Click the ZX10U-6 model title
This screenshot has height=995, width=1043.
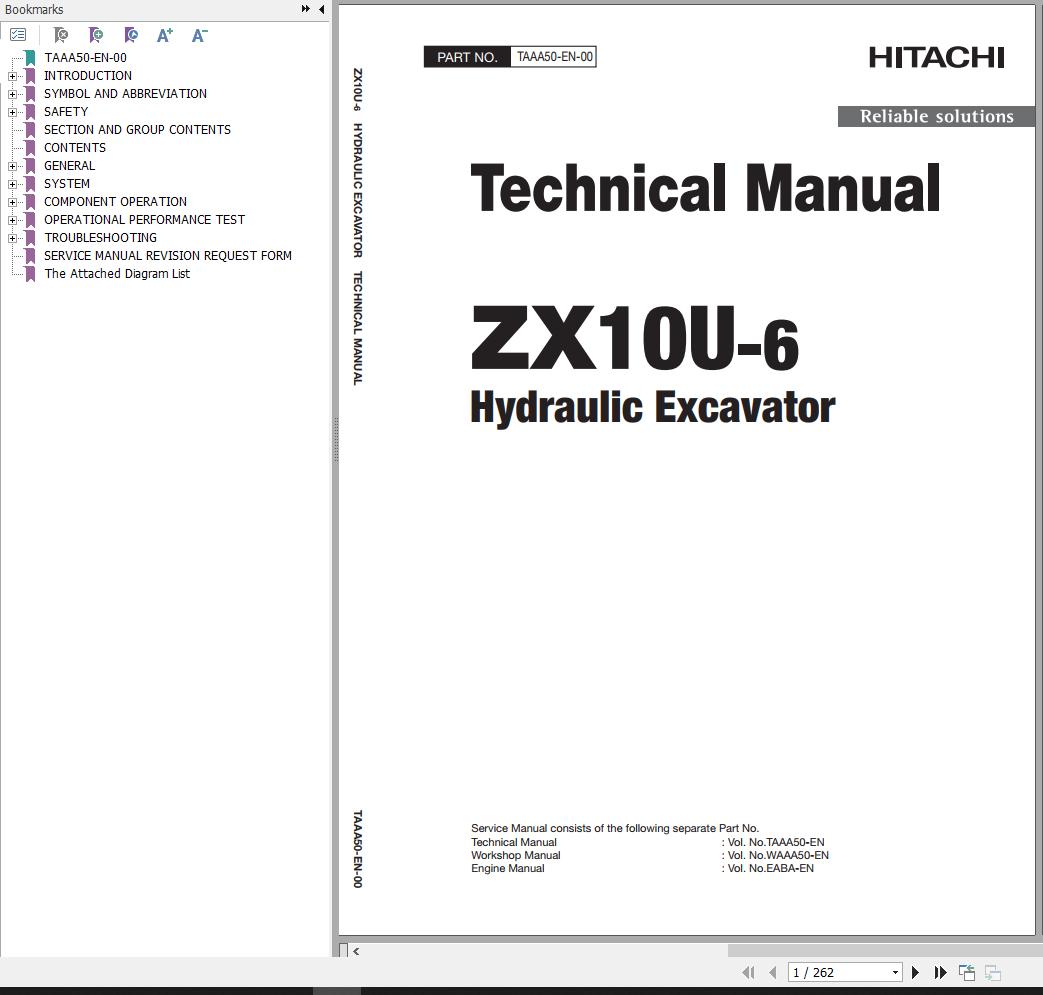click(635, 337)
